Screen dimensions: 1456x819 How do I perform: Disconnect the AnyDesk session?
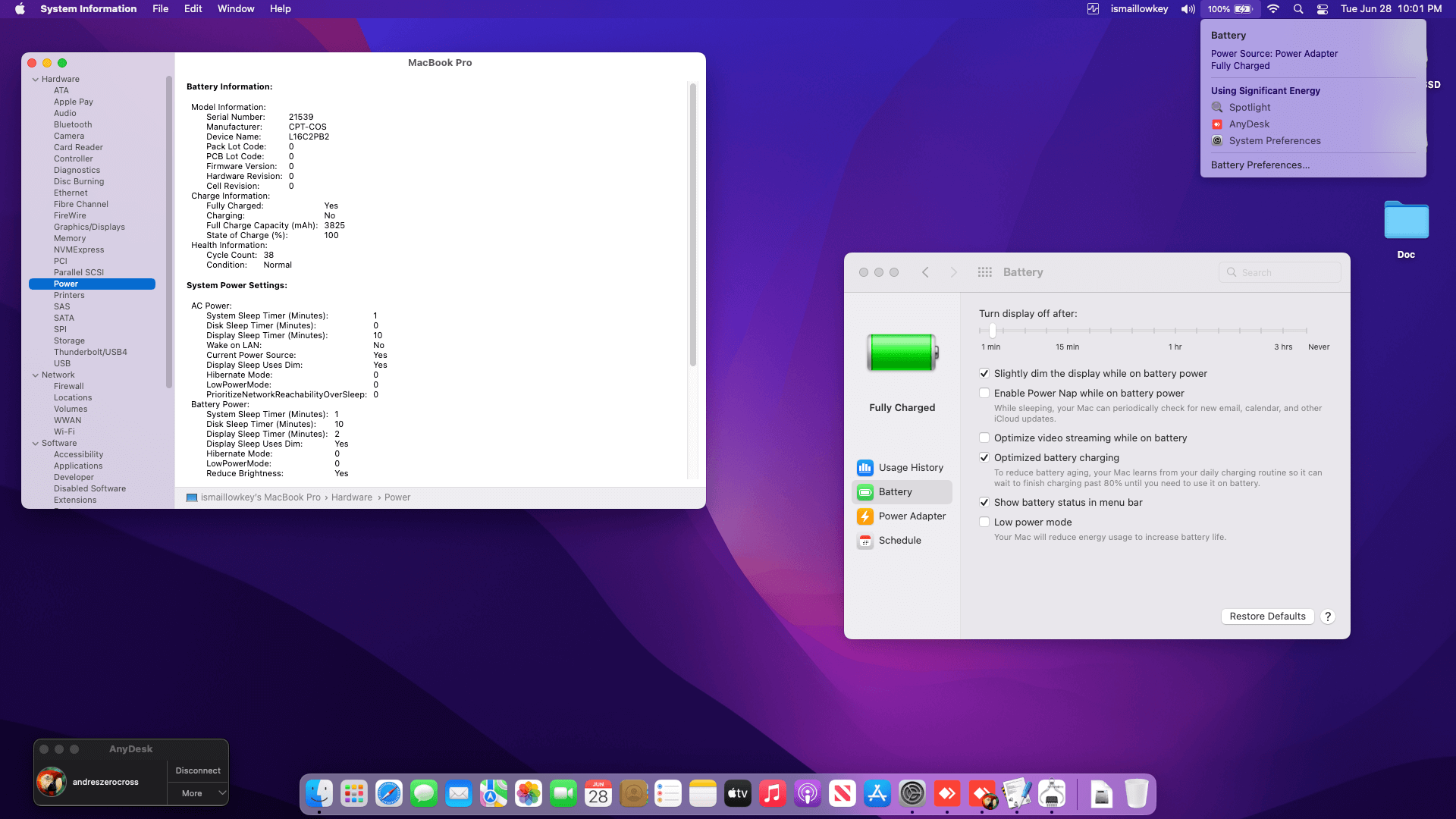198,770
